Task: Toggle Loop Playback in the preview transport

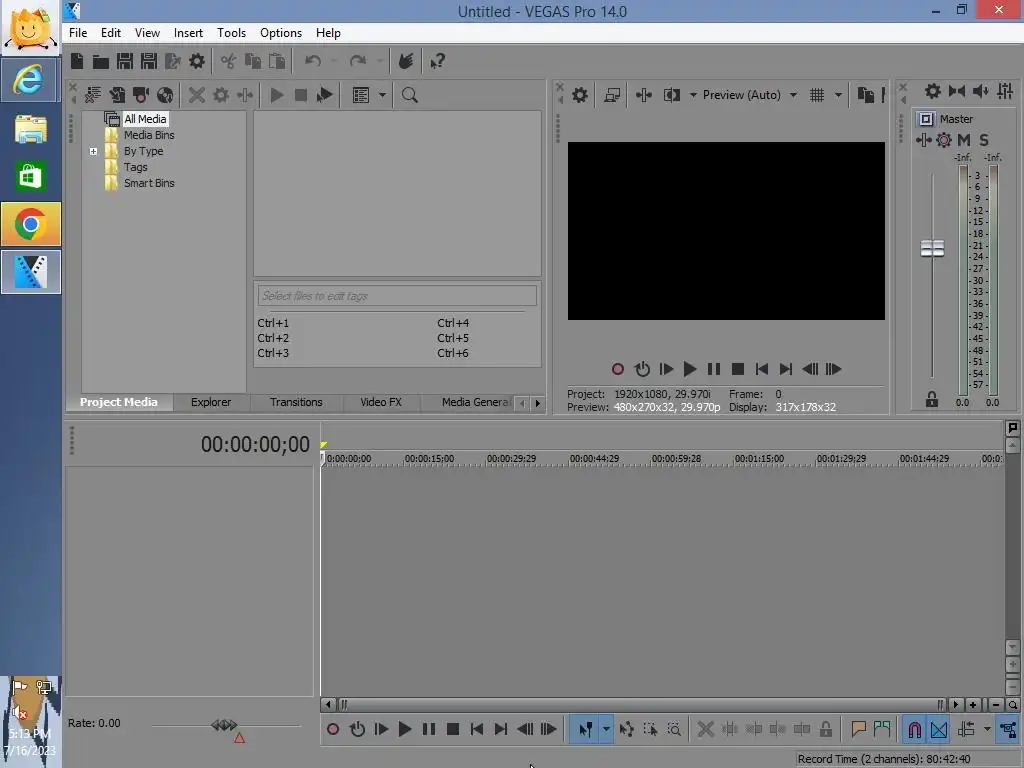Action: [642, 369]
